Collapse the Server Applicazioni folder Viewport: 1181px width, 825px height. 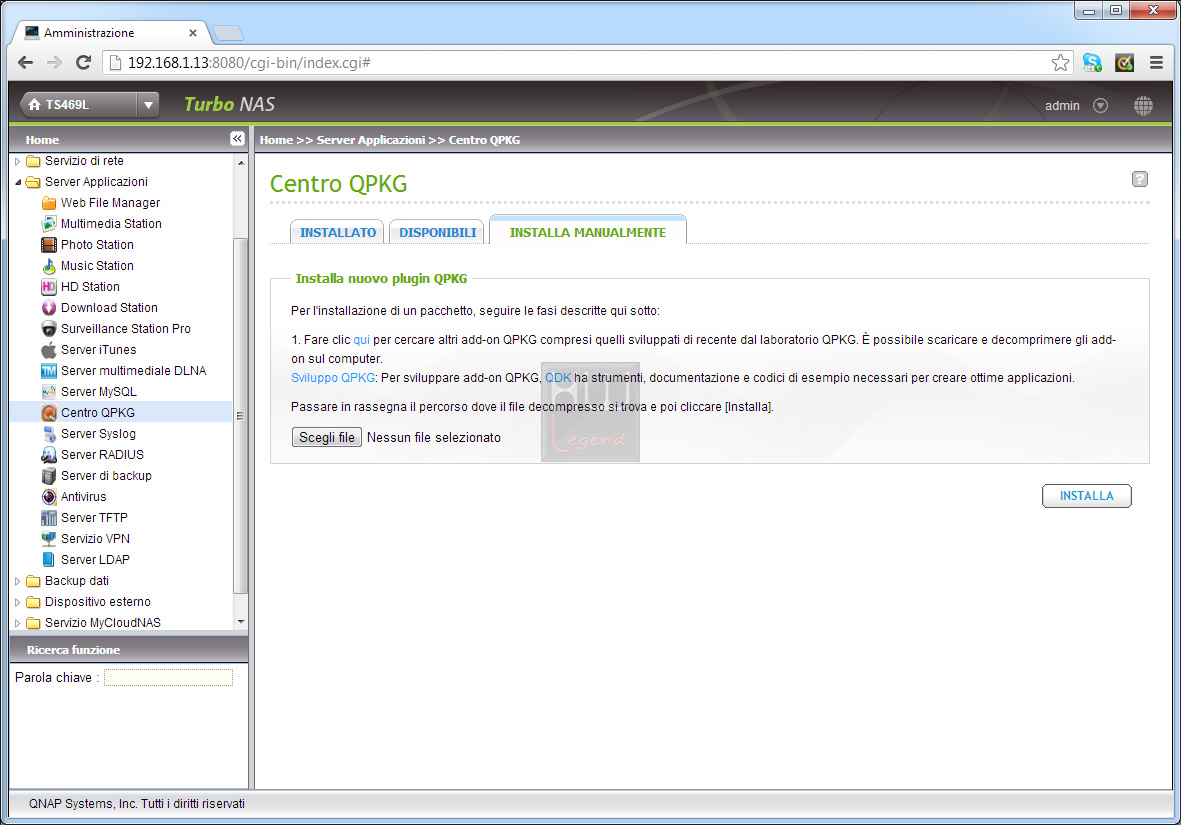18,182
